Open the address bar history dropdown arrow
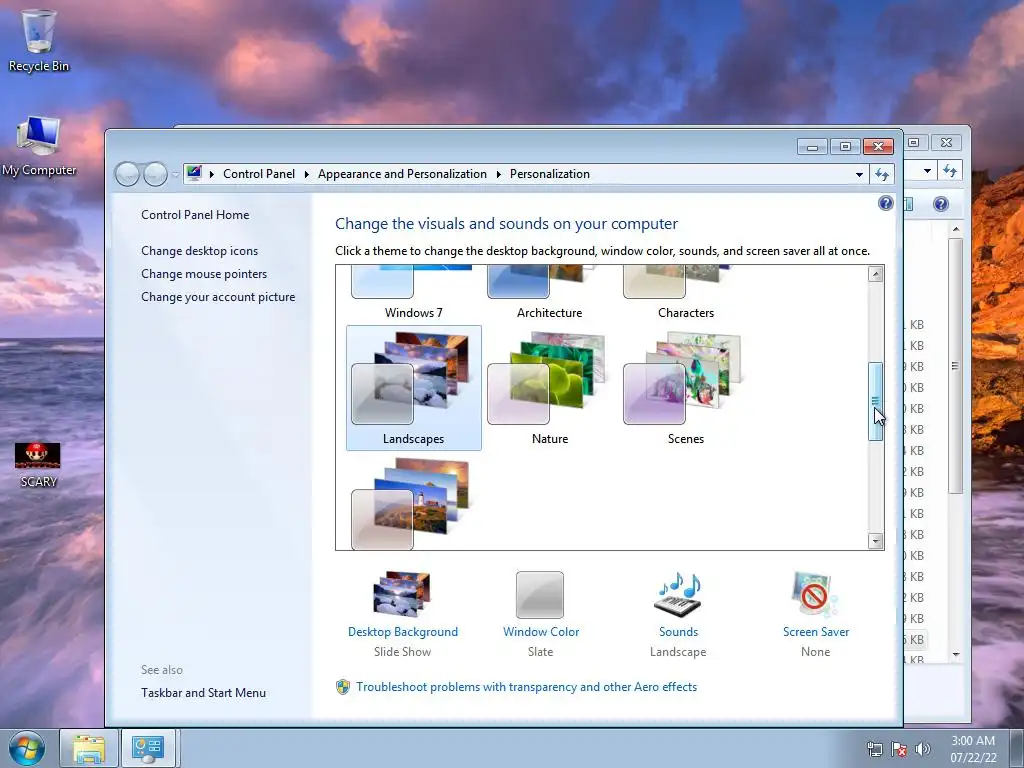 [x=859, y=174]
